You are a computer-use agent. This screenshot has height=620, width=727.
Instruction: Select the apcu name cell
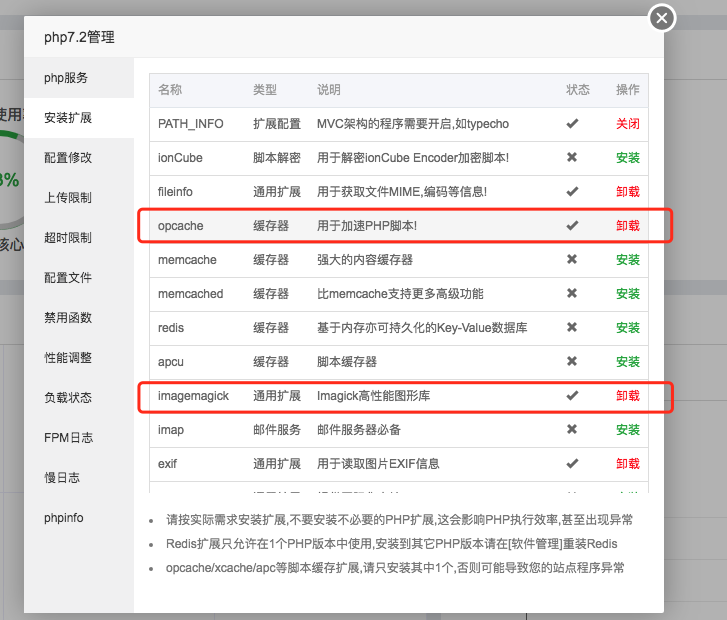pyautogui.click(x=171, y=362)
